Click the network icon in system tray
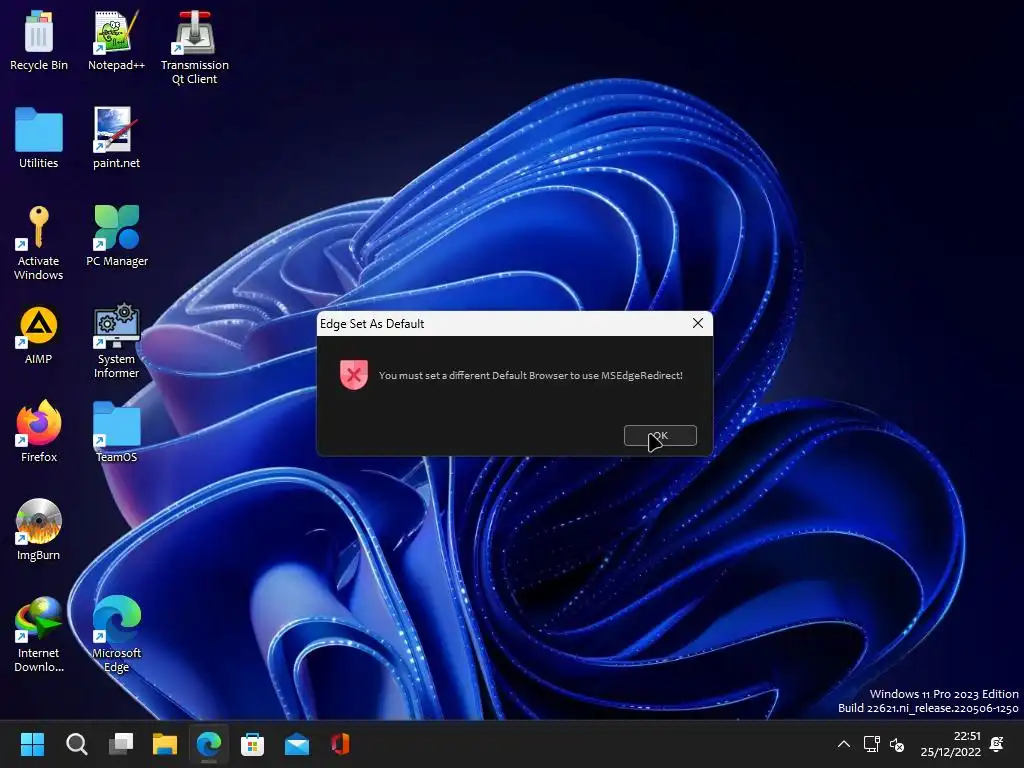This screenshot has width=1024, height=768. click(x=871, y=744)
